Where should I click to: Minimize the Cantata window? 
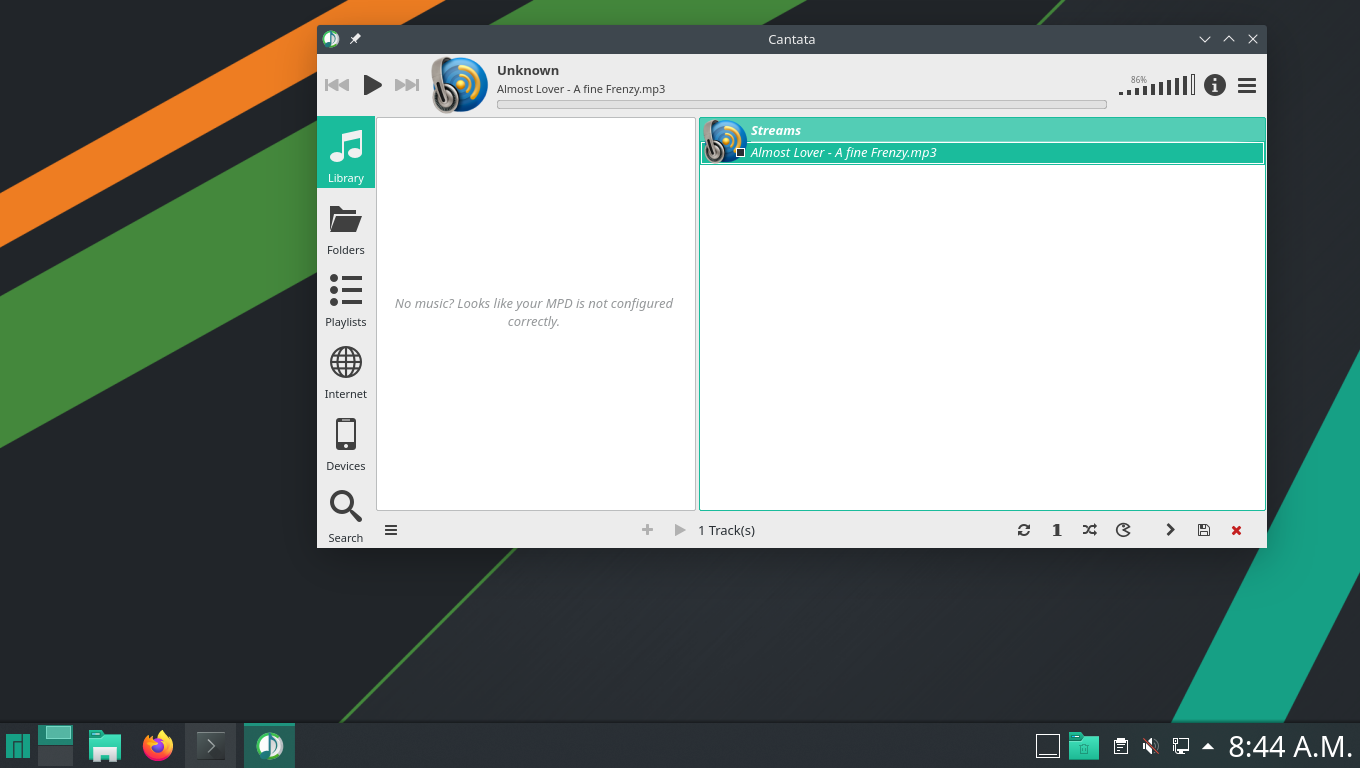[1205, 39]
